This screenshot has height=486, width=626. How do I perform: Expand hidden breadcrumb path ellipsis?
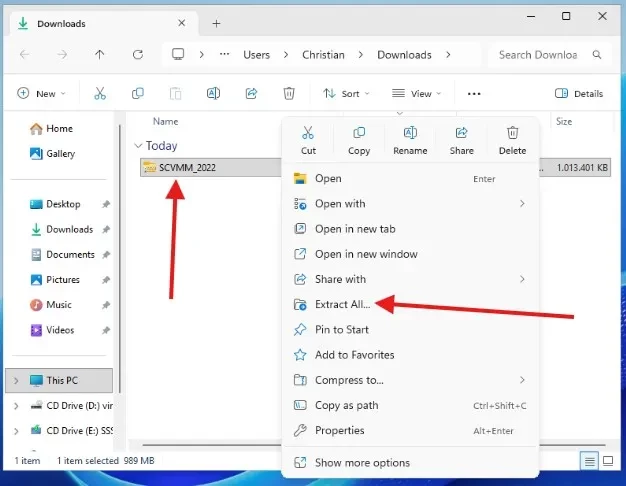(224, 54)
